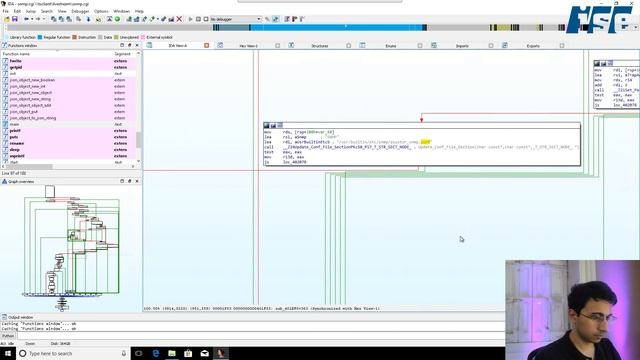Click the functions list vertical scrollbar thumb
This screenshot has height=360, width=640.
(x=138, y=140)
